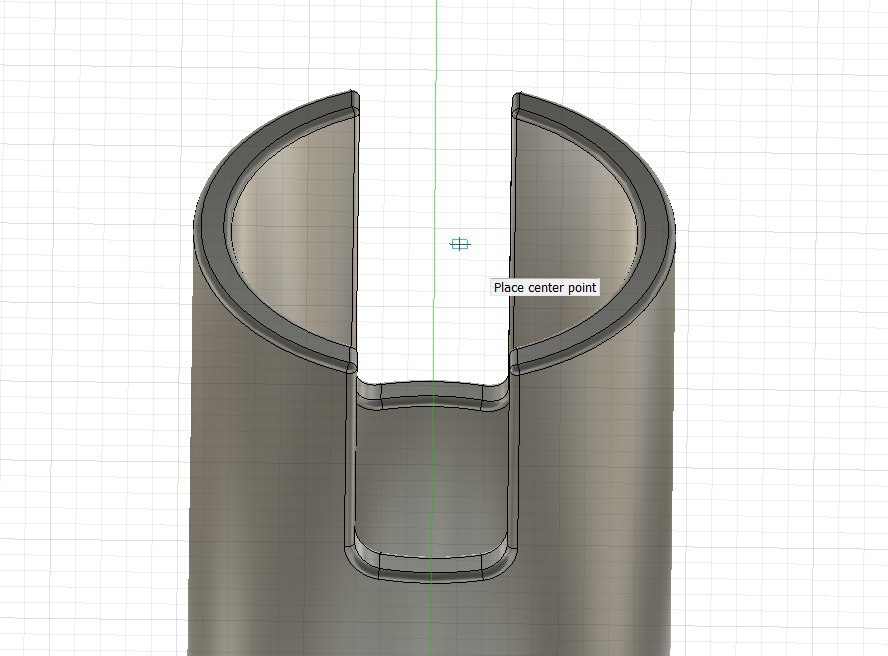This screenshot has height=656, width=888.
Task: Click the "Place center point" tooltip text
Action: click(545, 288)
